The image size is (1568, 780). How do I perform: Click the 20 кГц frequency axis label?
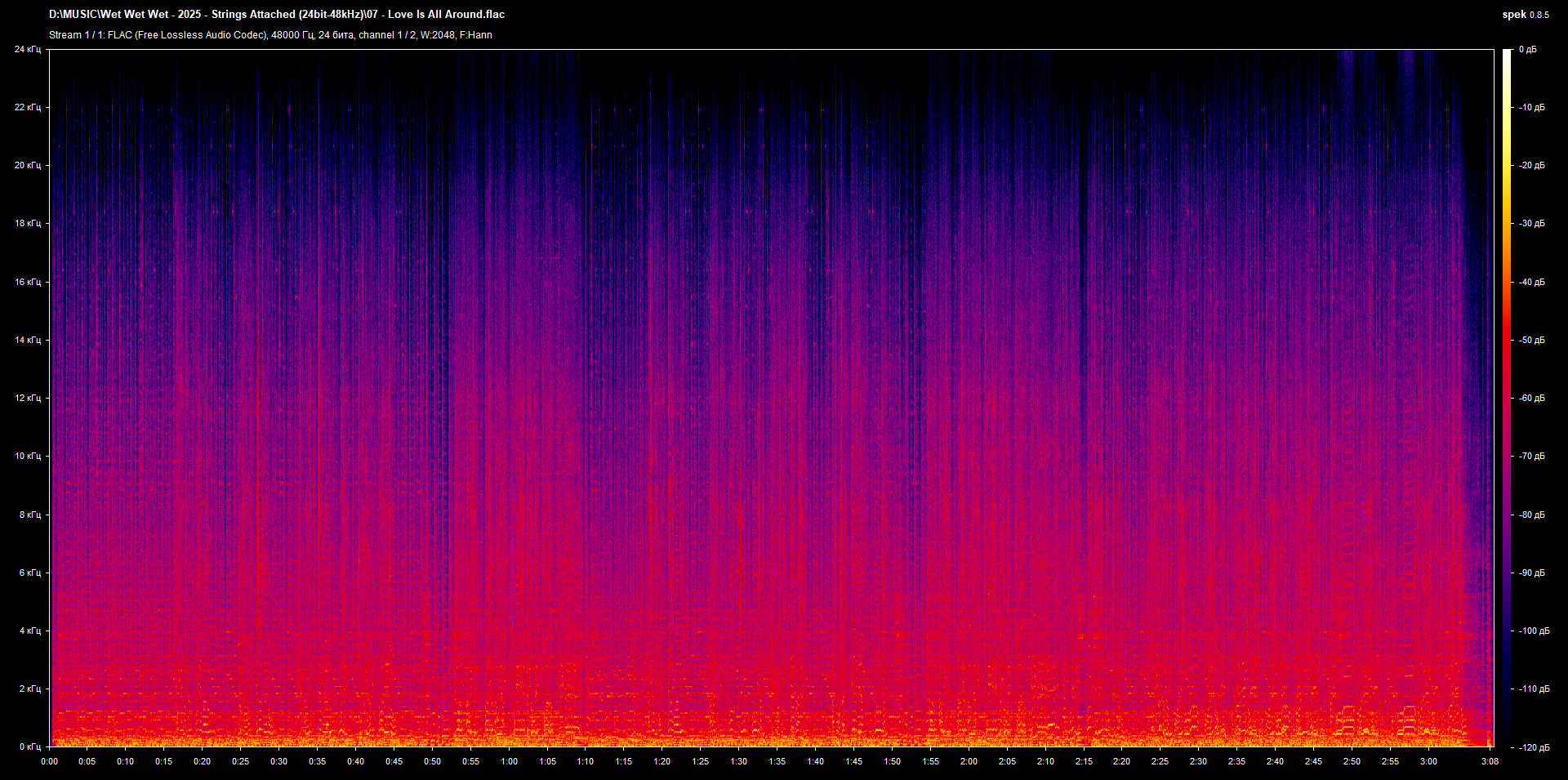28,166
